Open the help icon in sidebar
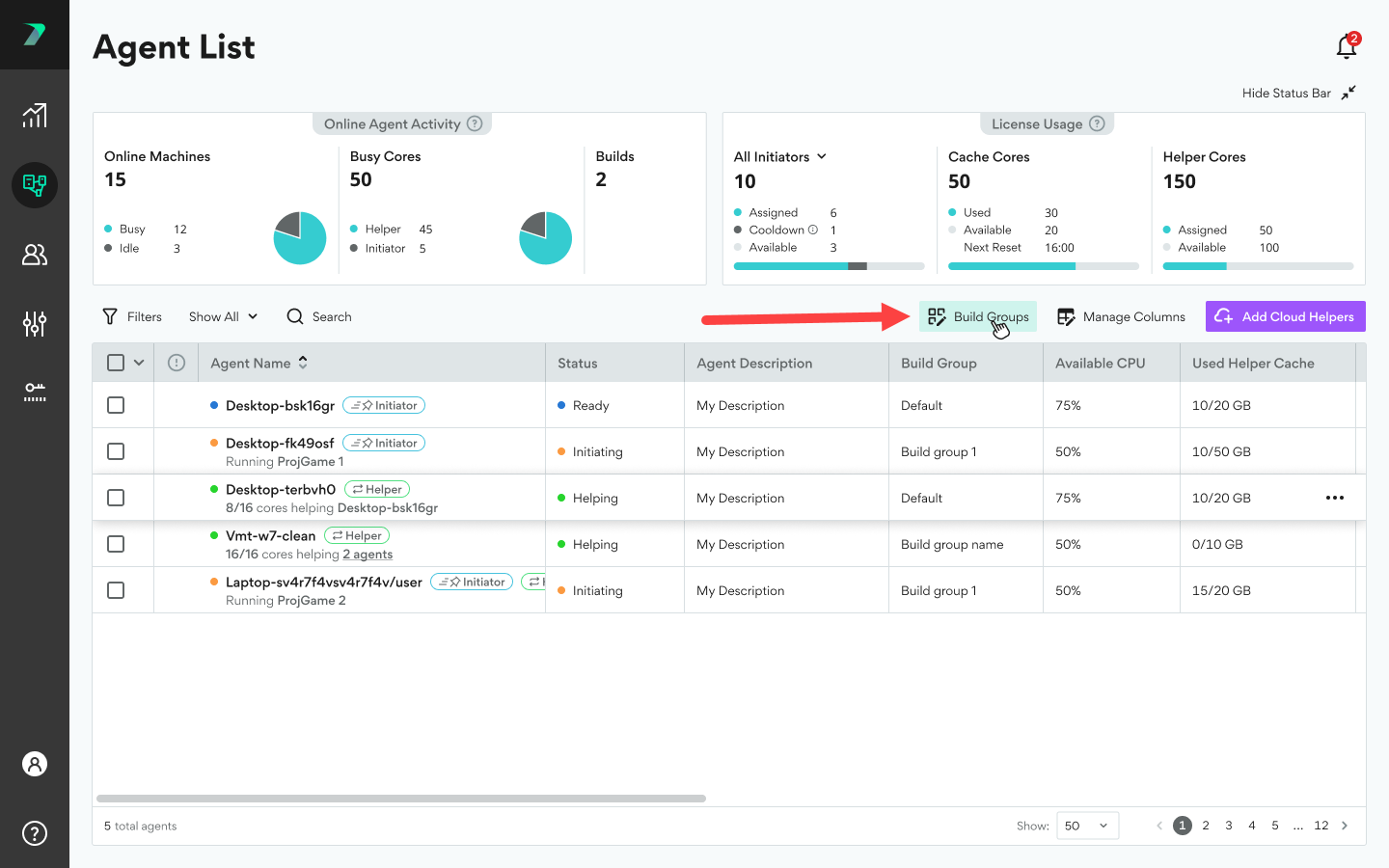The height and width of the screenshot is (868, 1389). click(35, 833)
